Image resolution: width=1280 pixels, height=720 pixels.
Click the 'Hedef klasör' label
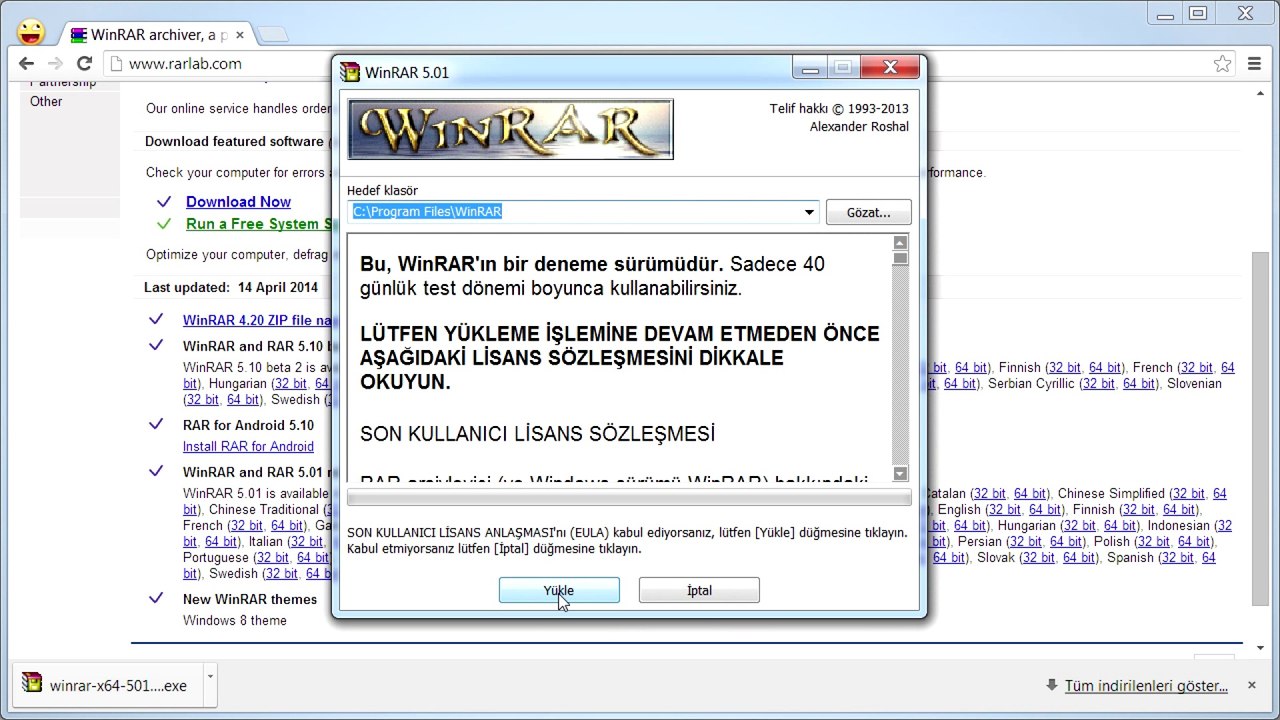pyautogui.click(x=382, y=191)
